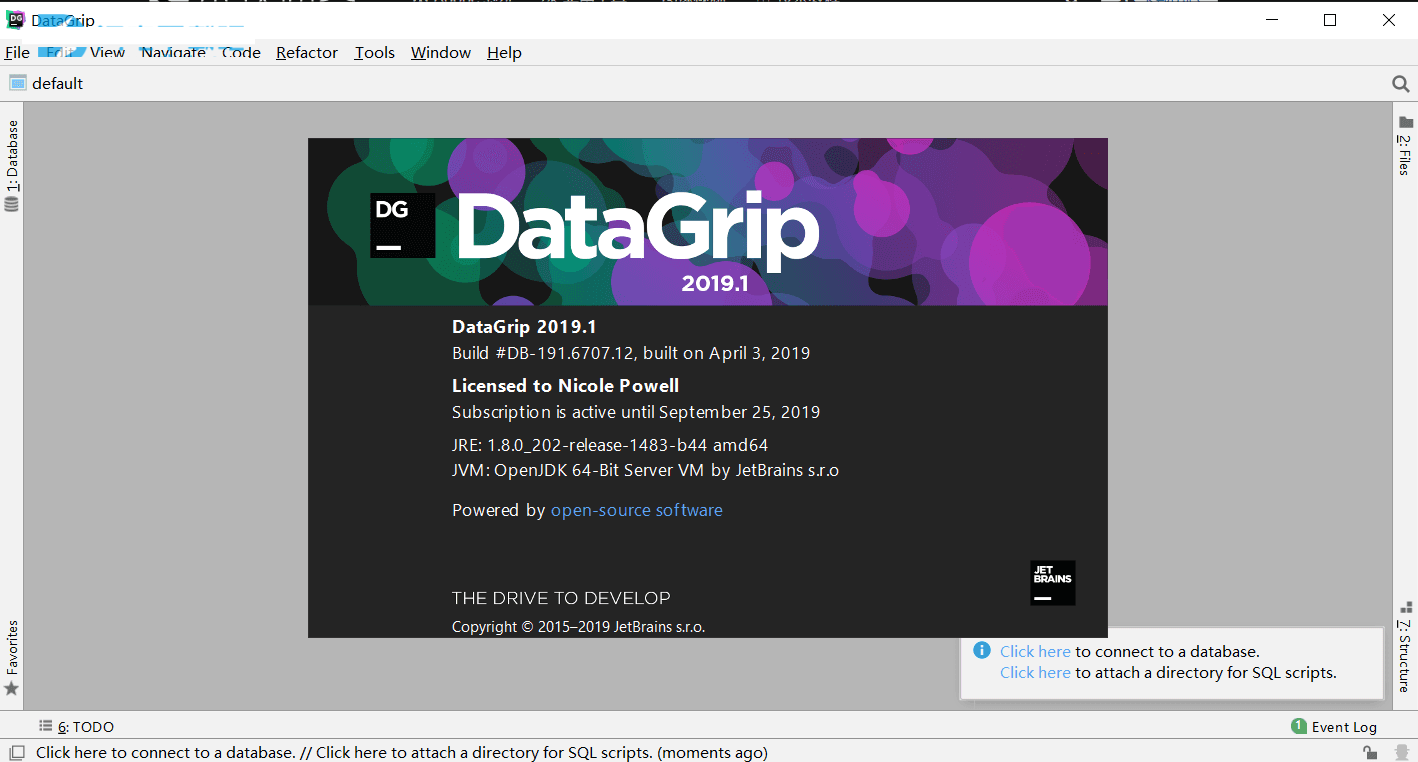Click here link to connect to a database
Viewport: 1418px width, 762px height.
point(1035,651)
